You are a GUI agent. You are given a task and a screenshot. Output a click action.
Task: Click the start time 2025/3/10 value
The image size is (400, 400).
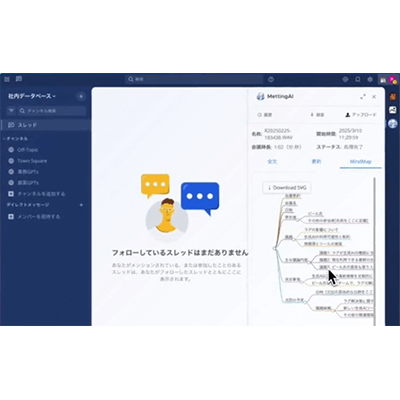point(350,134)
